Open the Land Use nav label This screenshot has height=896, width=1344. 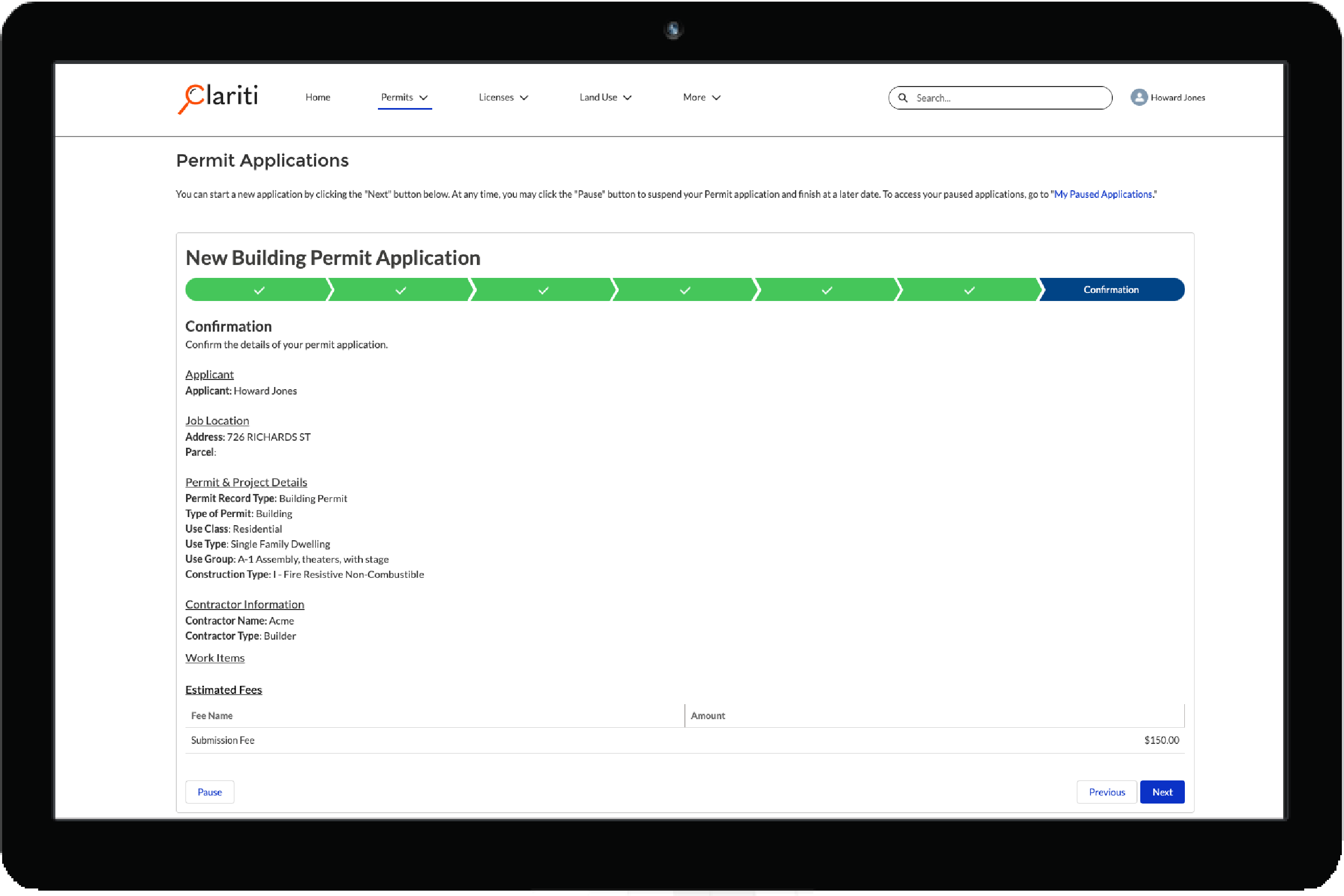[x=598, y=97]
